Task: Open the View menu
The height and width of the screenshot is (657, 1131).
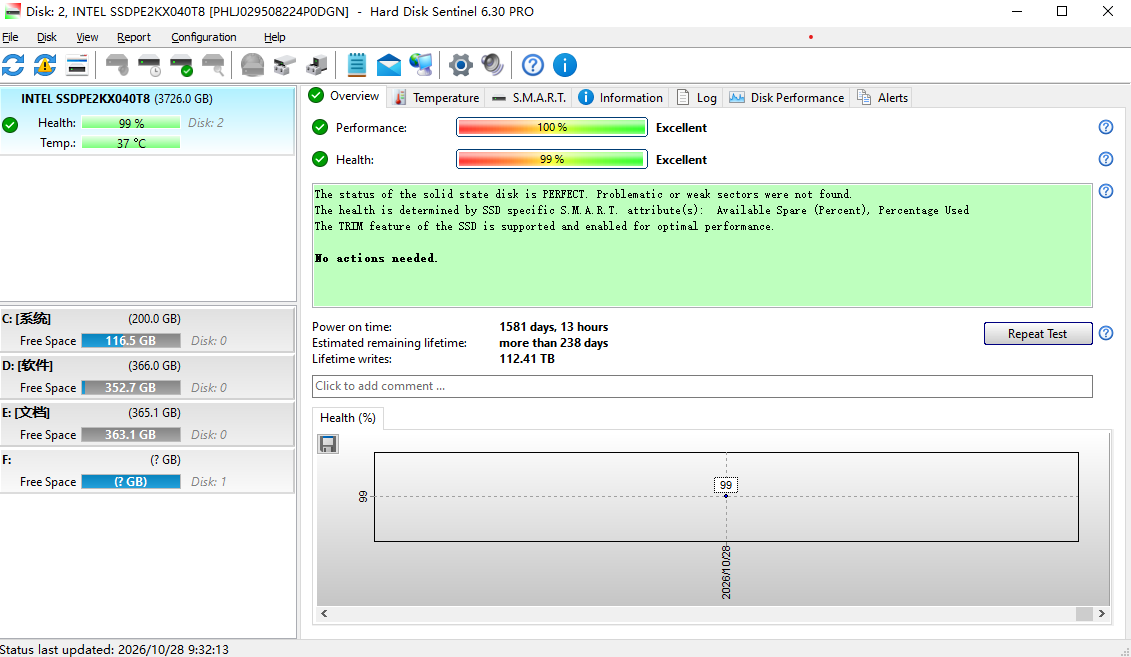Action: point(87,37)
